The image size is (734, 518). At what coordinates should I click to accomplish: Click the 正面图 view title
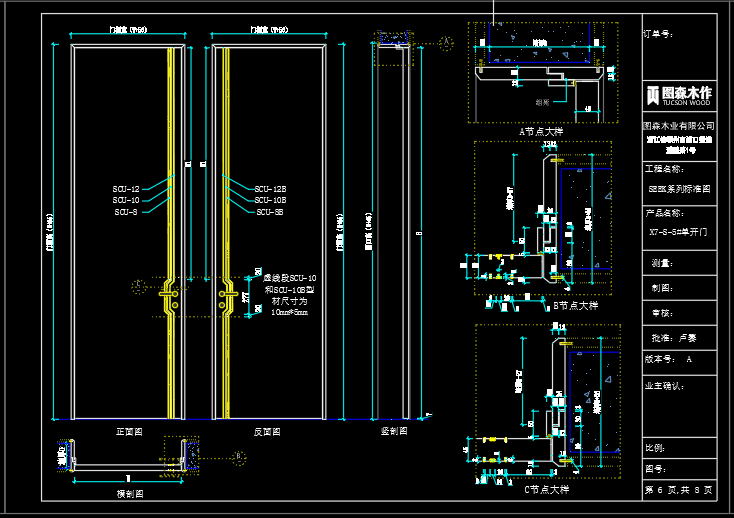[x=129, y=432]
